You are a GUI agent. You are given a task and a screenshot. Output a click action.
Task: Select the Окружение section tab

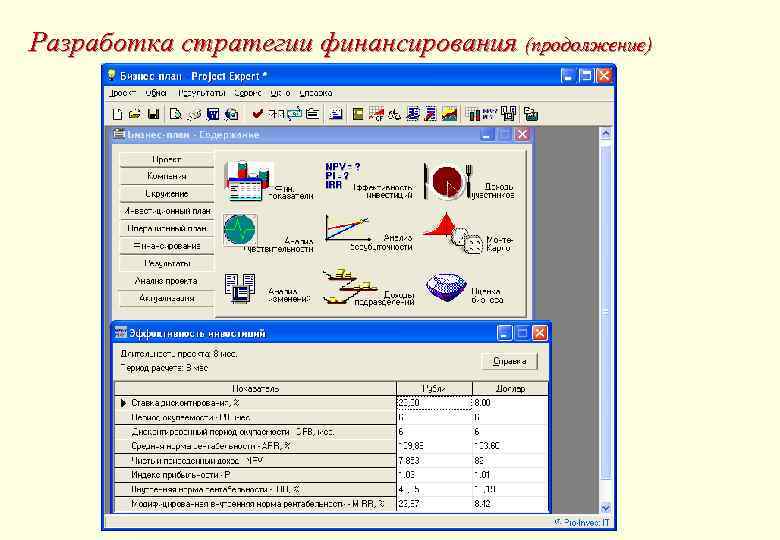coord(167,193)
